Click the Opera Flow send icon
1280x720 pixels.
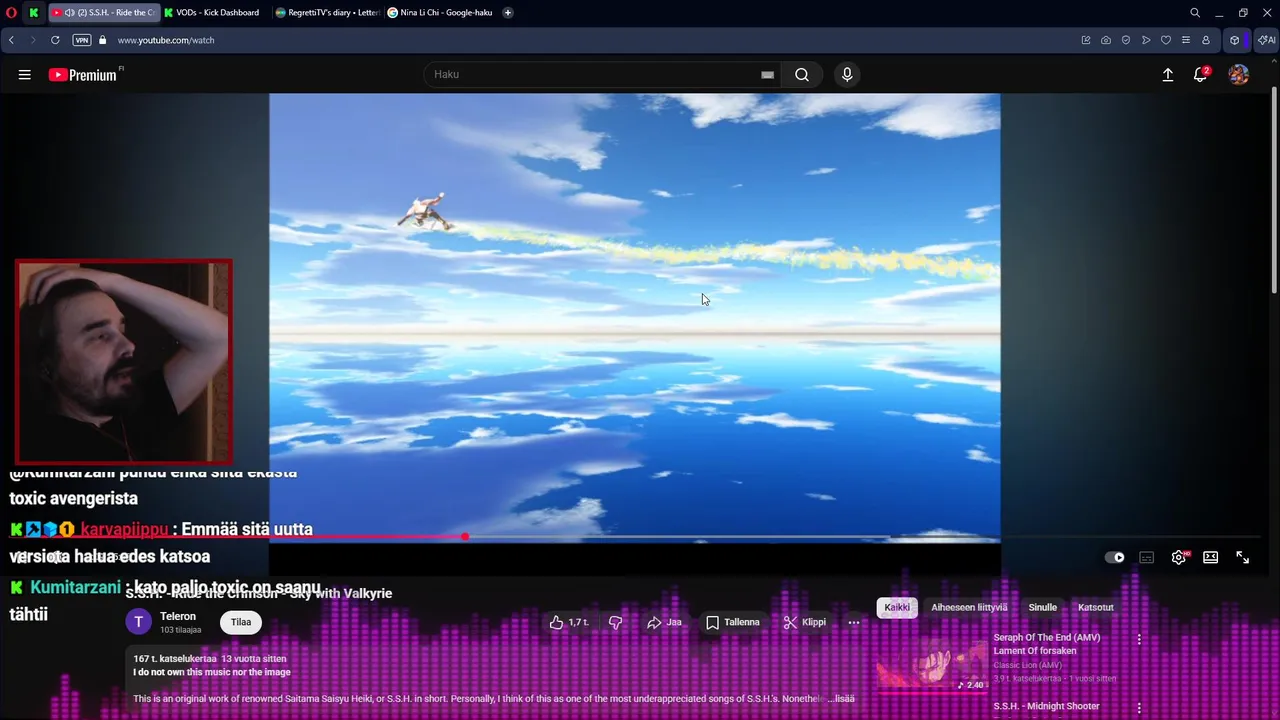tap(1146, 40)
